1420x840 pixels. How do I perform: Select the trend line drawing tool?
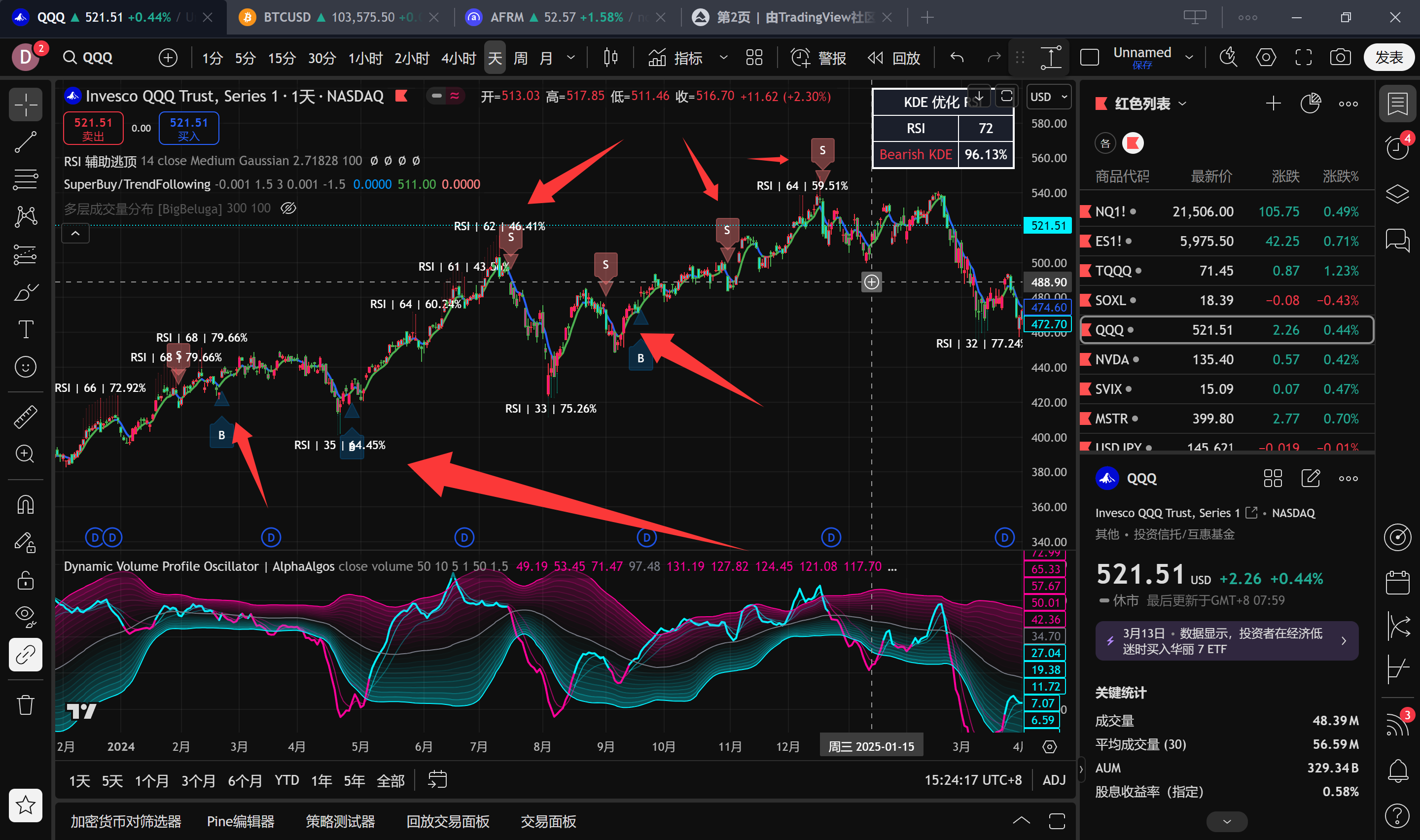(26, 142)
